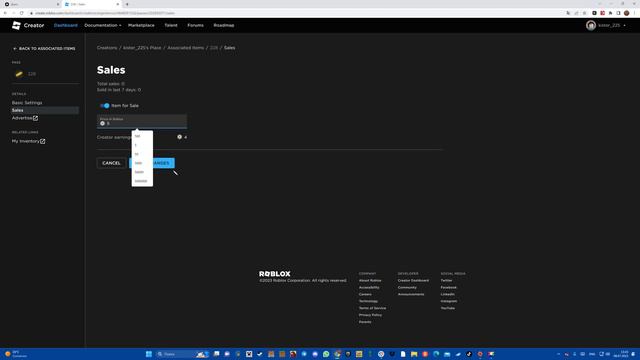The width and height of the screenshot is (640, 360).
Task: Open Careers footer link
Action: [365, 295]
